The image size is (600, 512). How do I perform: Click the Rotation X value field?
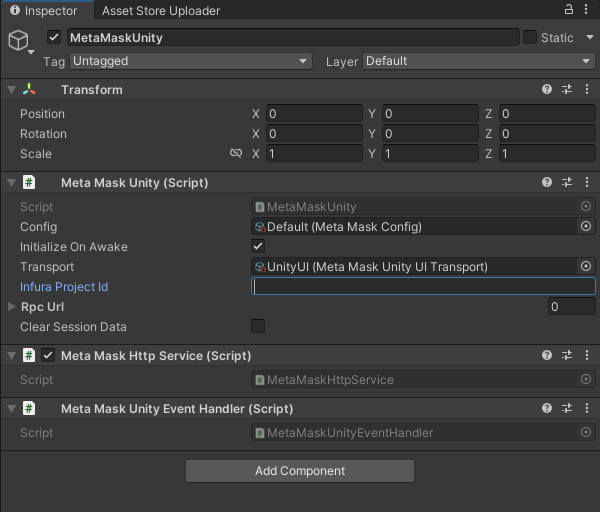(x=314, y=134)
